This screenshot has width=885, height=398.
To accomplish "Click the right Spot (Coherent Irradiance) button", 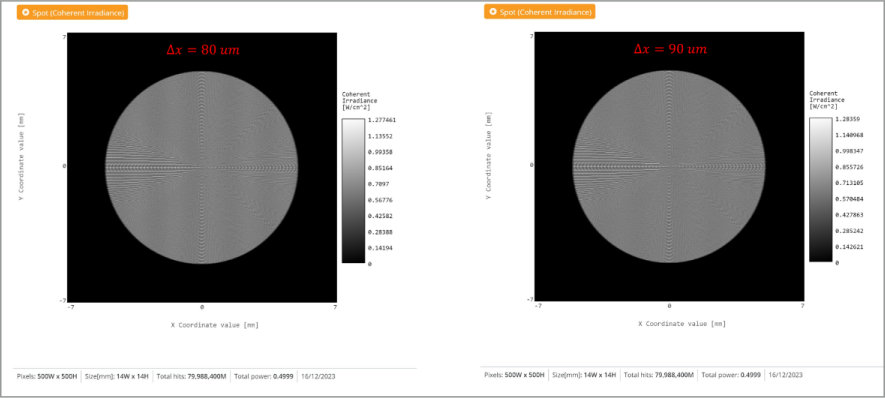I will (540, 11).
